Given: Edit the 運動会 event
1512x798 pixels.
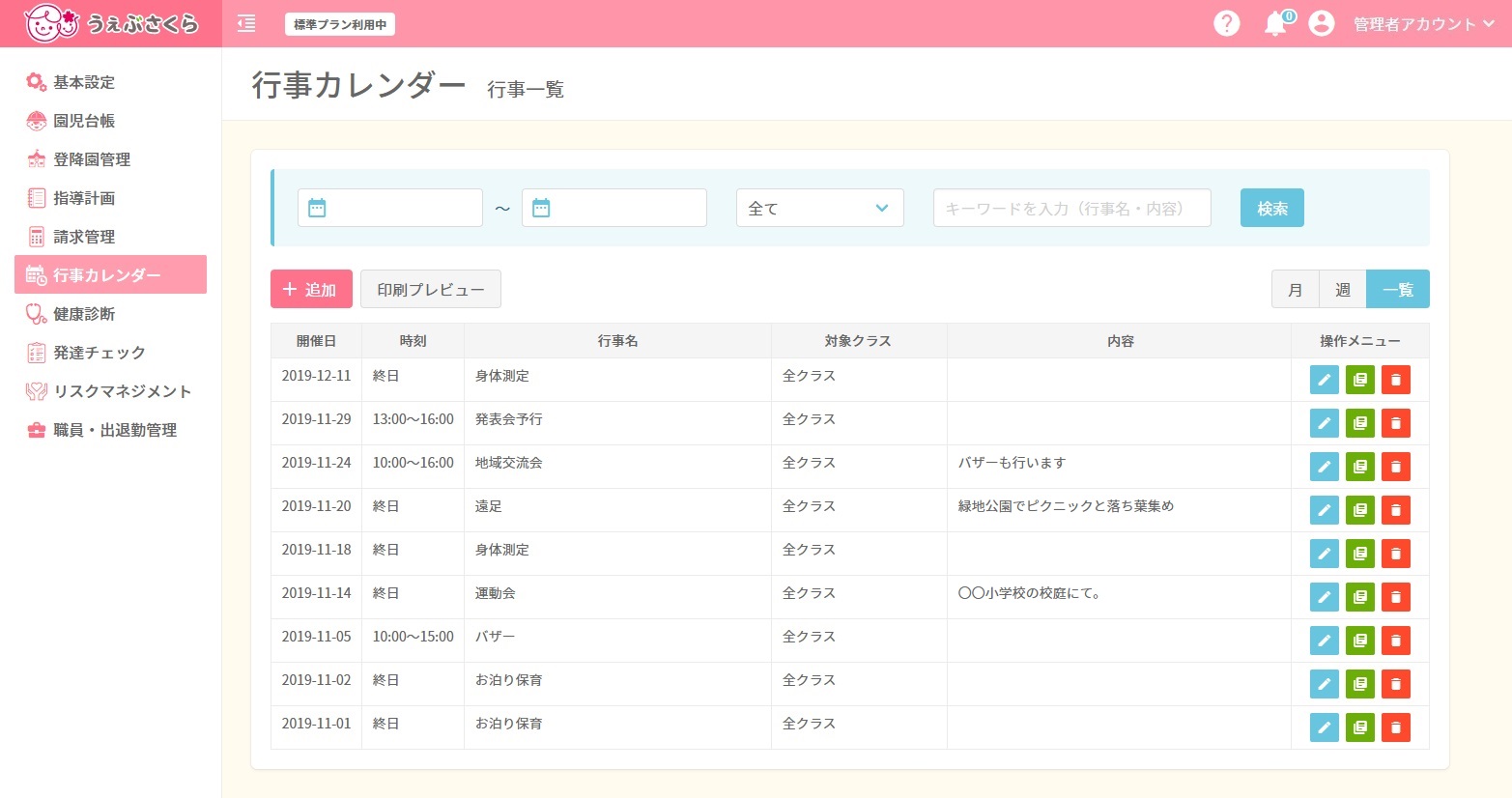Looking at the screenshot, I should click(1325, 597).
